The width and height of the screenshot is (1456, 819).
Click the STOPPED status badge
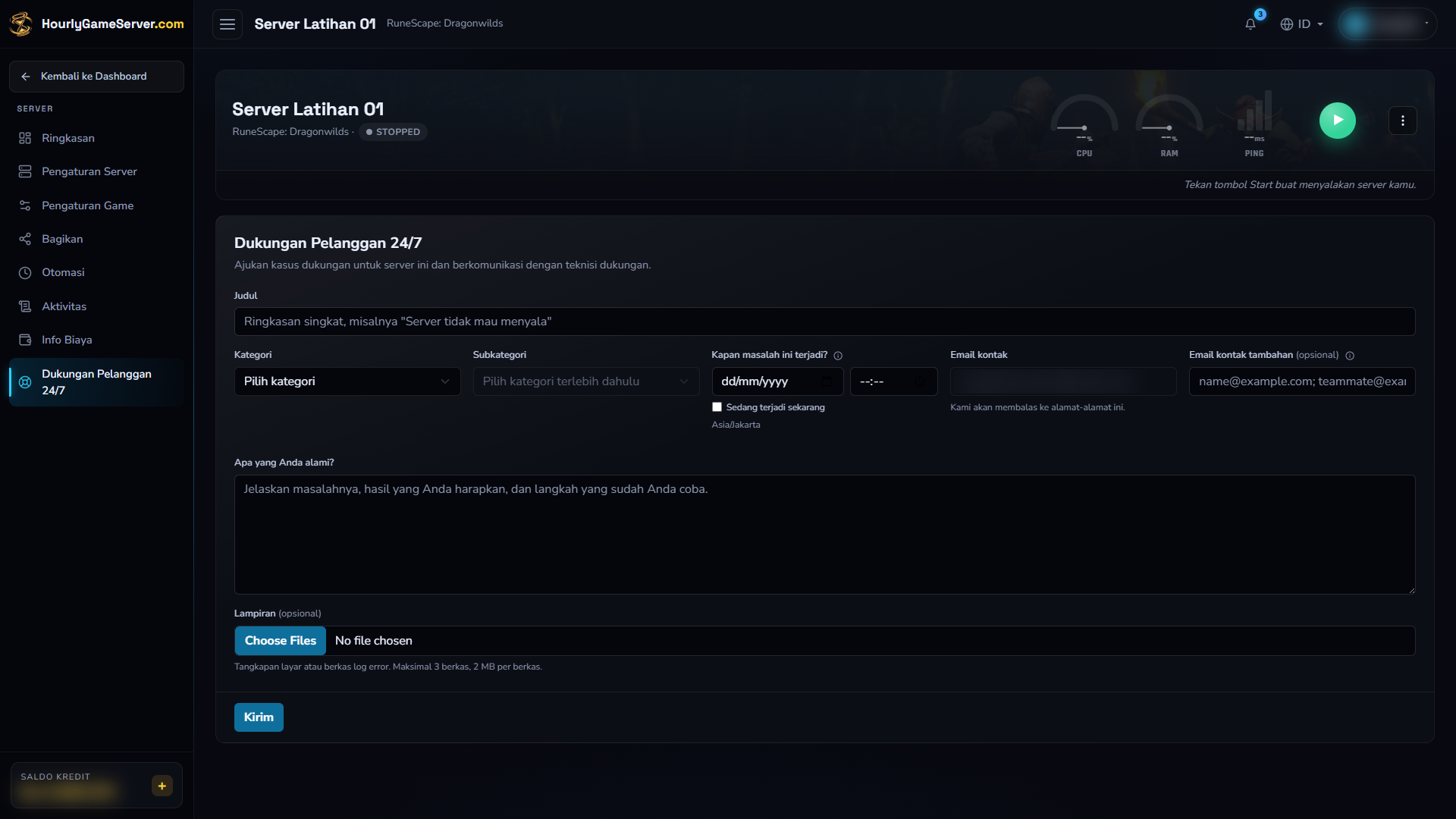coord(393,132)
